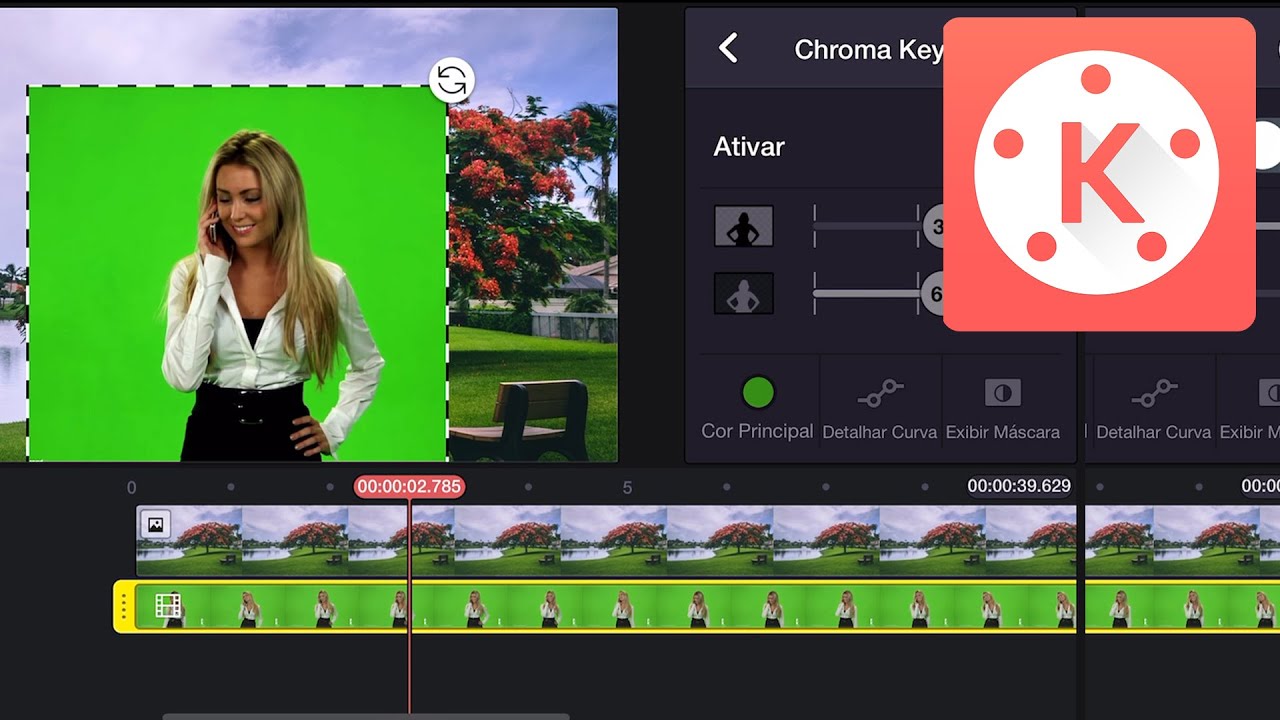Click the dark silhouette foreground icon
Image resolution: width=1280 pixels, height=720 pixels.
pos(743,226)
